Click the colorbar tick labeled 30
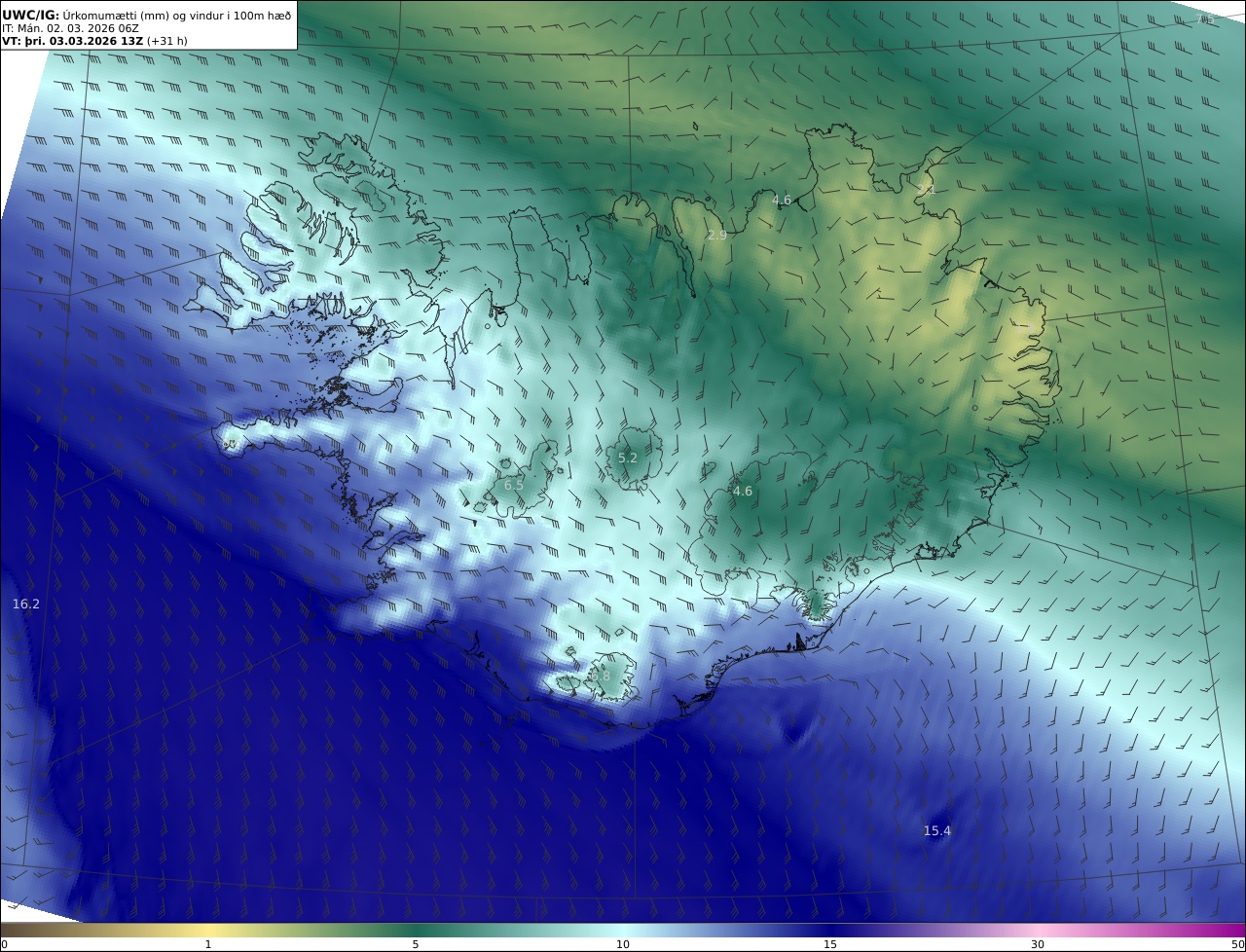 1038,944
